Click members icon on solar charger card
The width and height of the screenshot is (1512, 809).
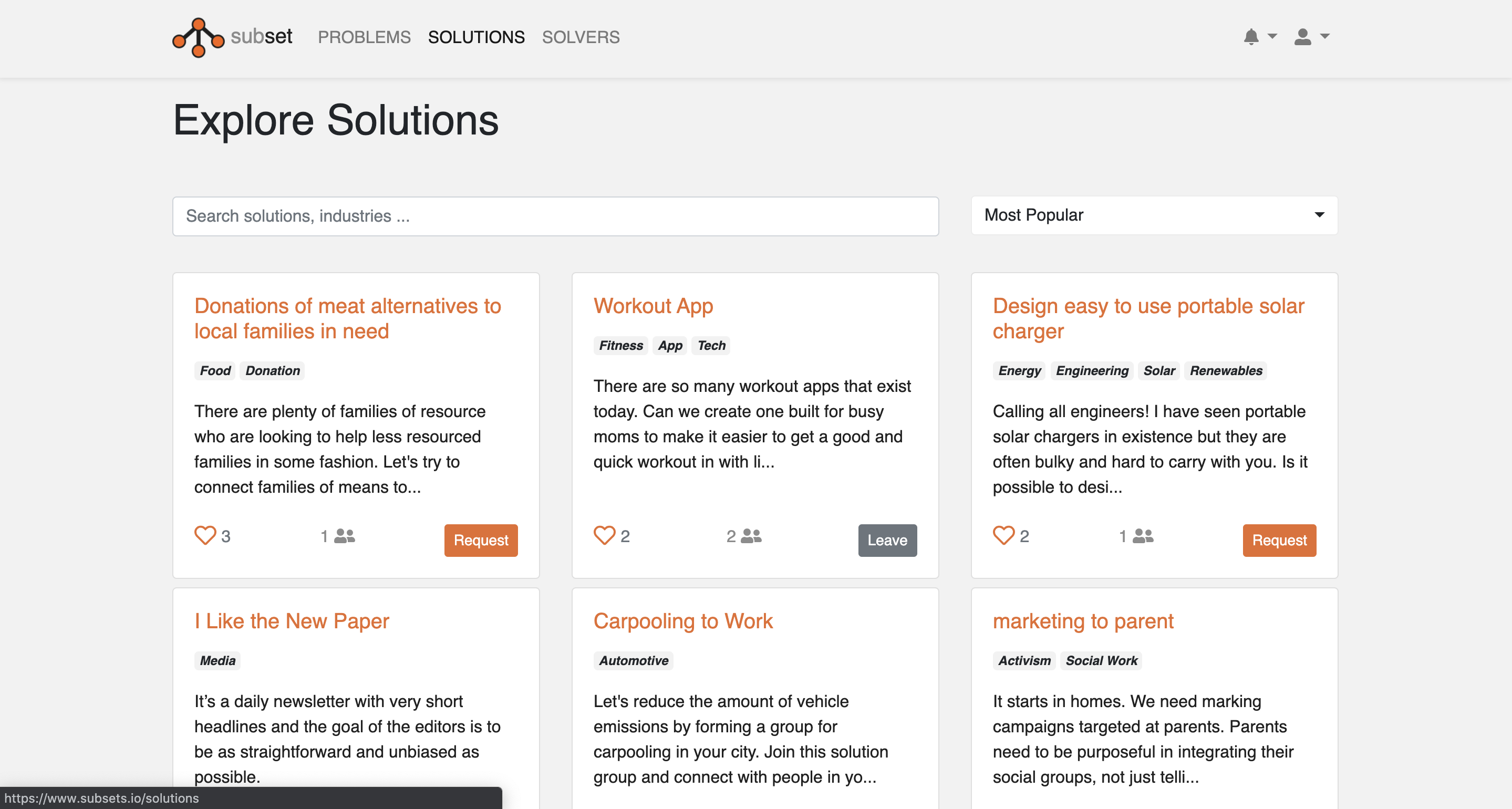pos(1143,536)
